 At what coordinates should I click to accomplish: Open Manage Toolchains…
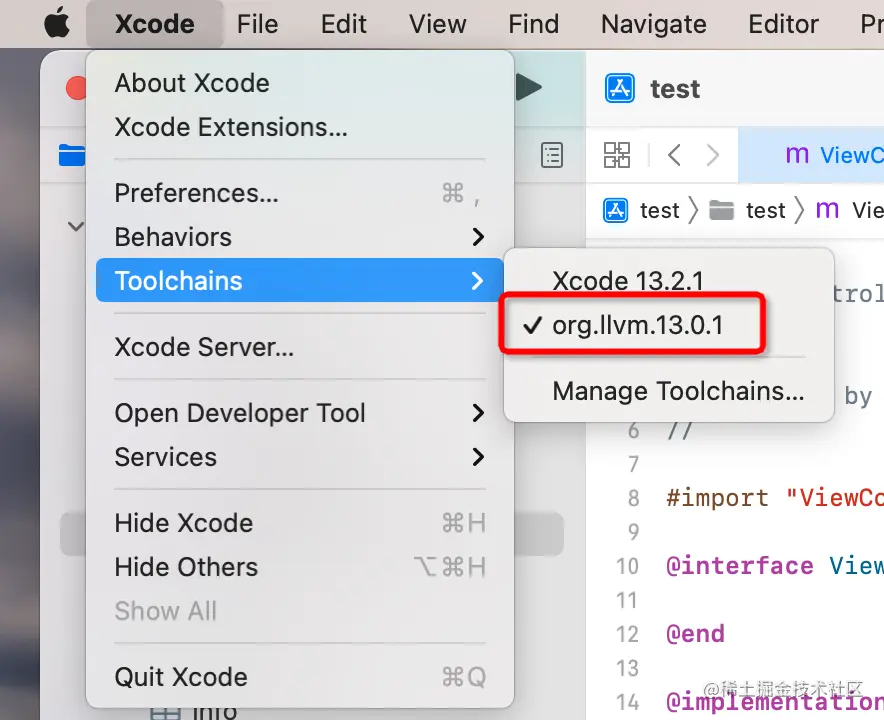click(x=669, y=391)
